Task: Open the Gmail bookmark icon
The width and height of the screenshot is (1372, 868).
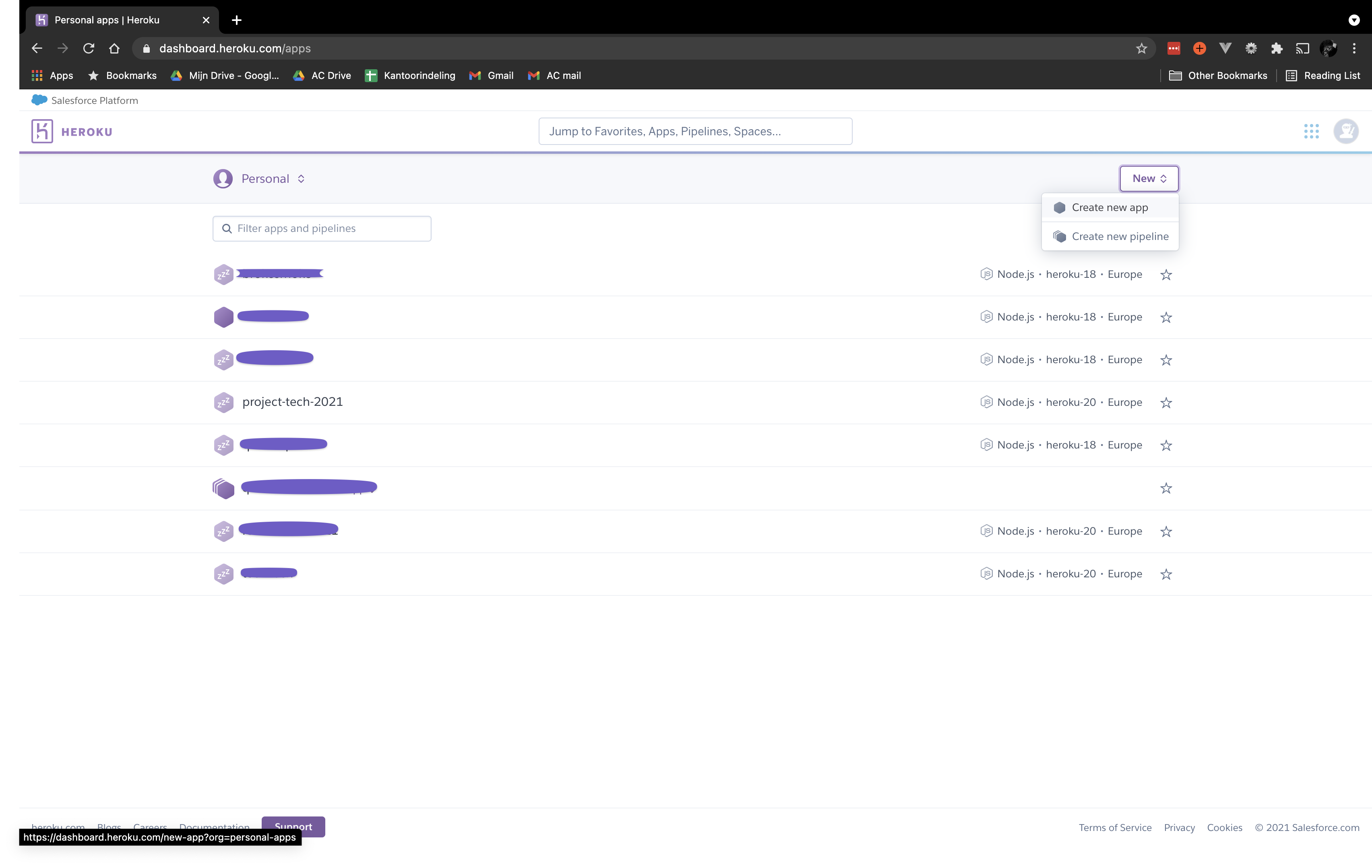Action: (x=474, y=75)
